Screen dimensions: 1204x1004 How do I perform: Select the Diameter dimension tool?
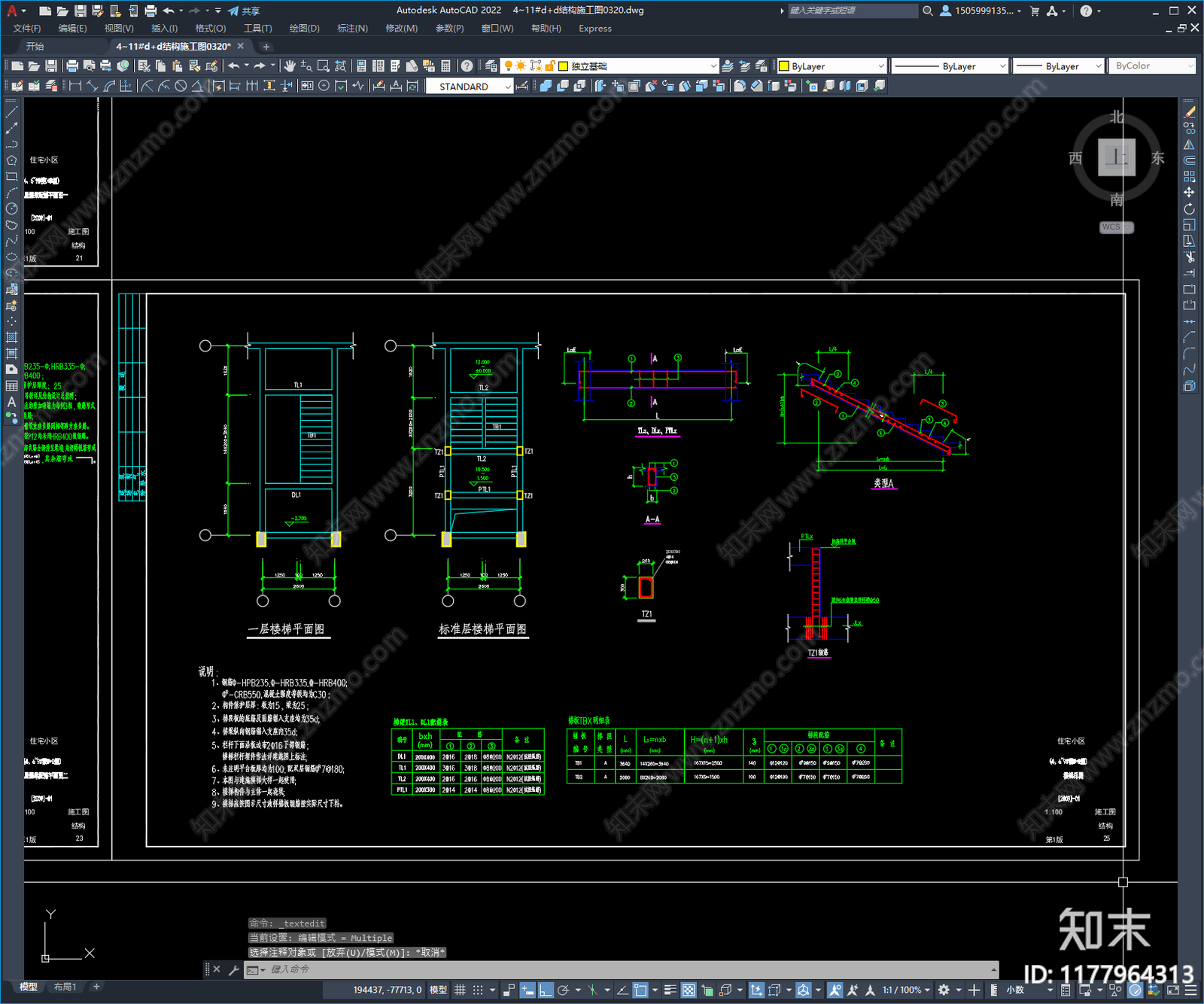[x=181, y=86]
